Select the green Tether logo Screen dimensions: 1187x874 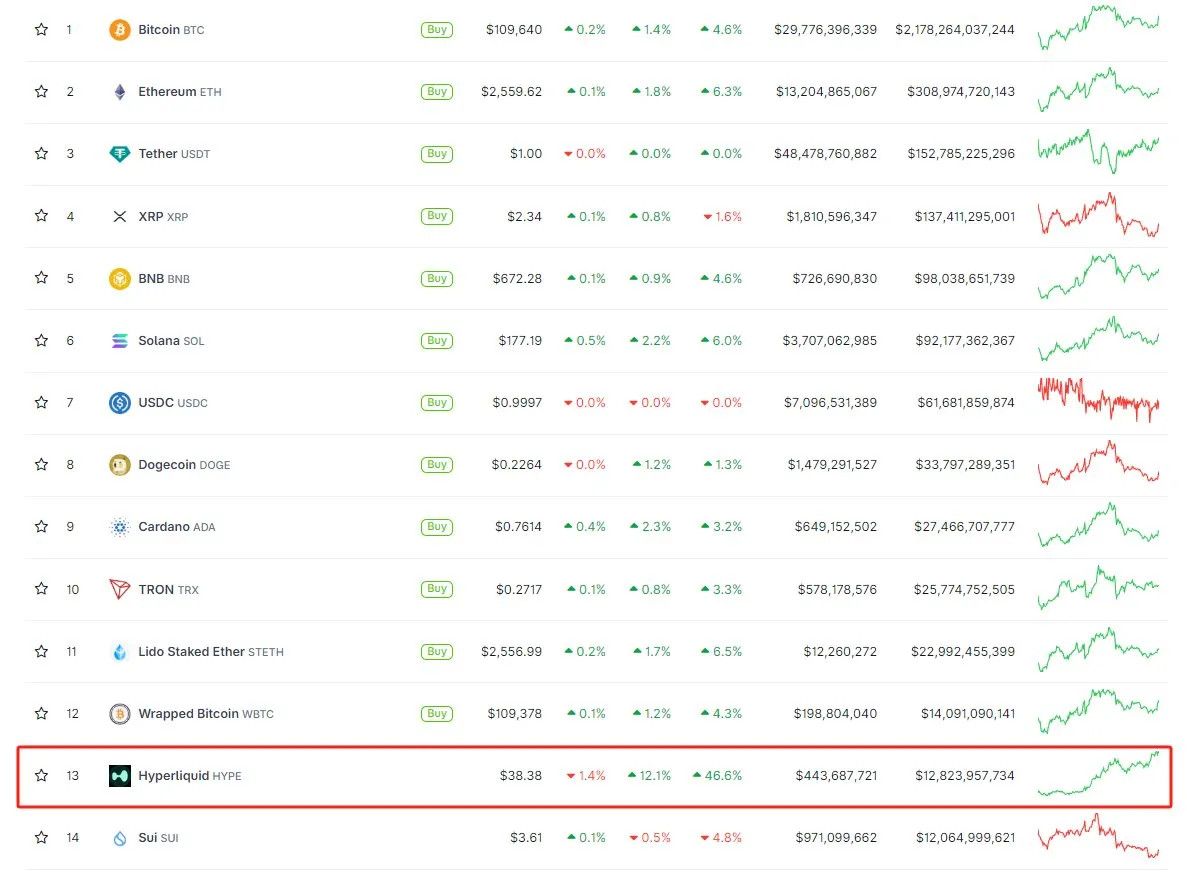120,154
